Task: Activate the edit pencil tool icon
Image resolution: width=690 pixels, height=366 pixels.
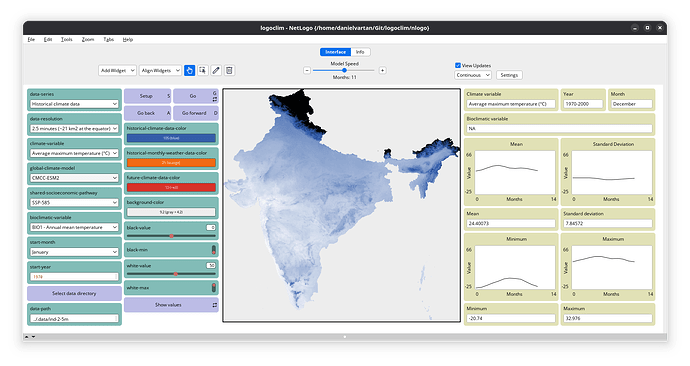Action: 216,70
